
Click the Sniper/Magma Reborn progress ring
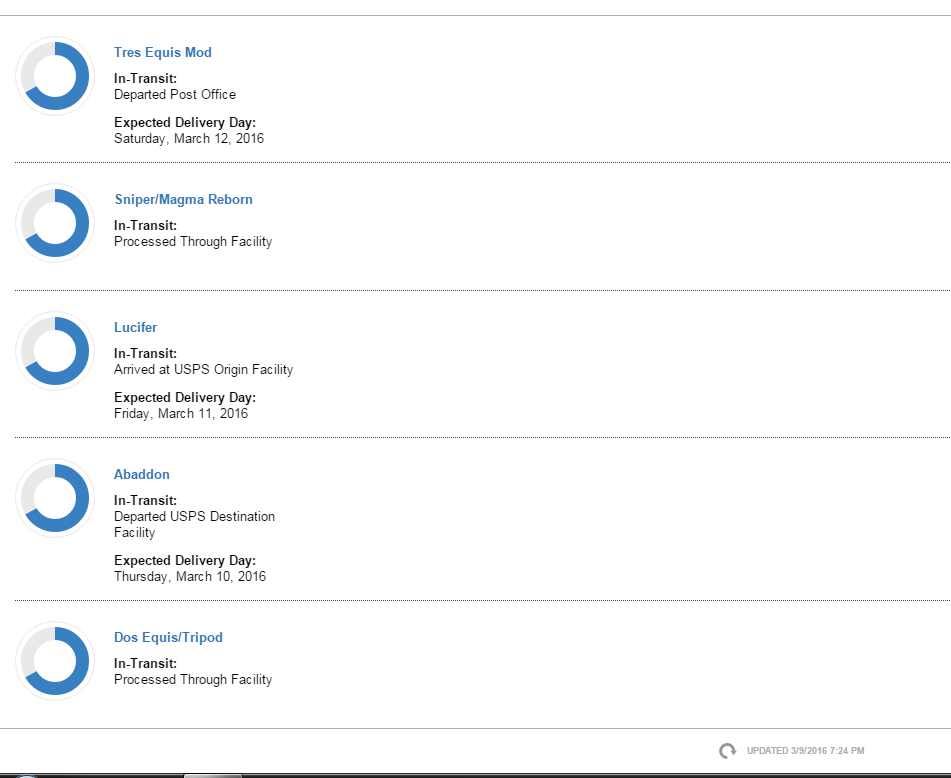tap(55, 223)
